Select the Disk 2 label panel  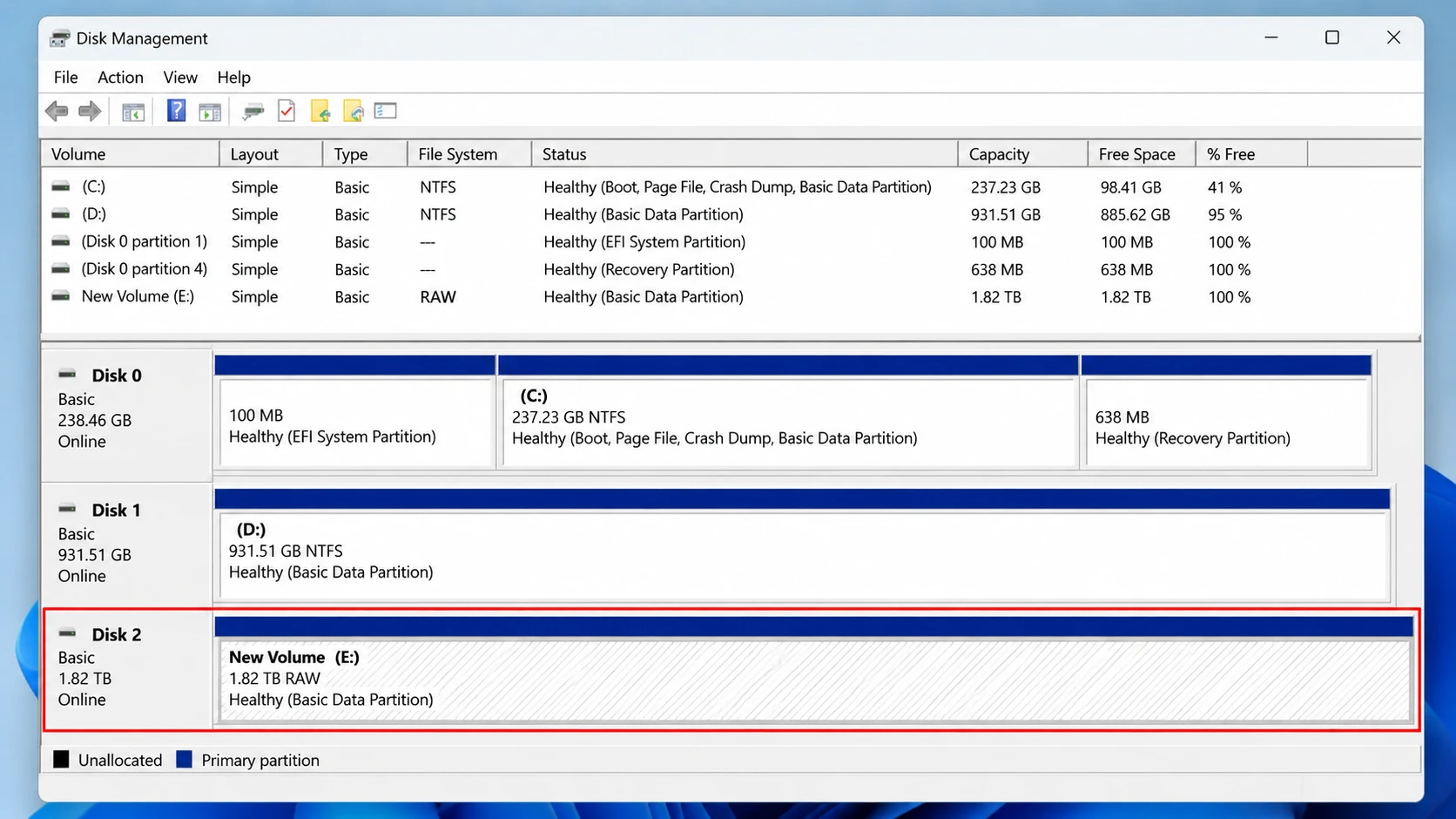click(127, 668)
